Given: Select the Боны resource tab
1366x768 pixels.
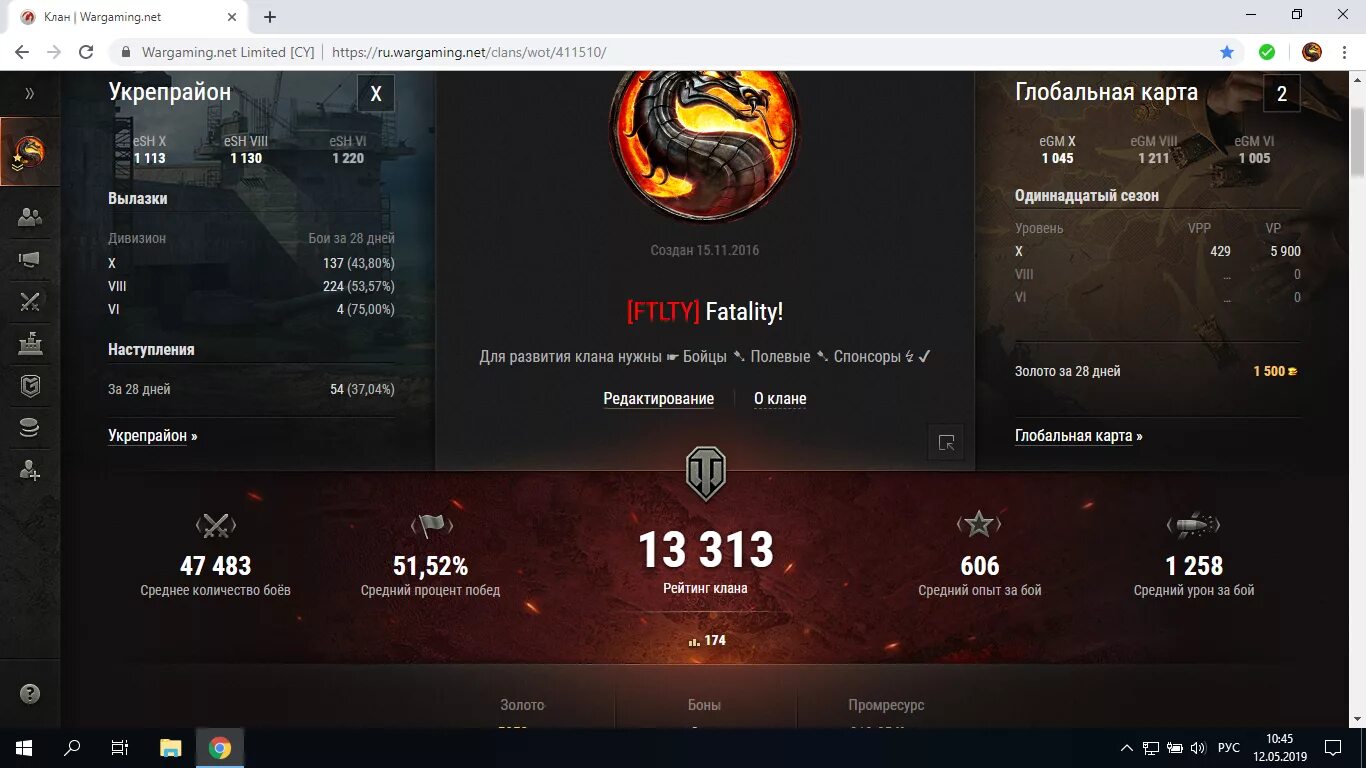Looking at the screenshot, I should pos(704,705).
